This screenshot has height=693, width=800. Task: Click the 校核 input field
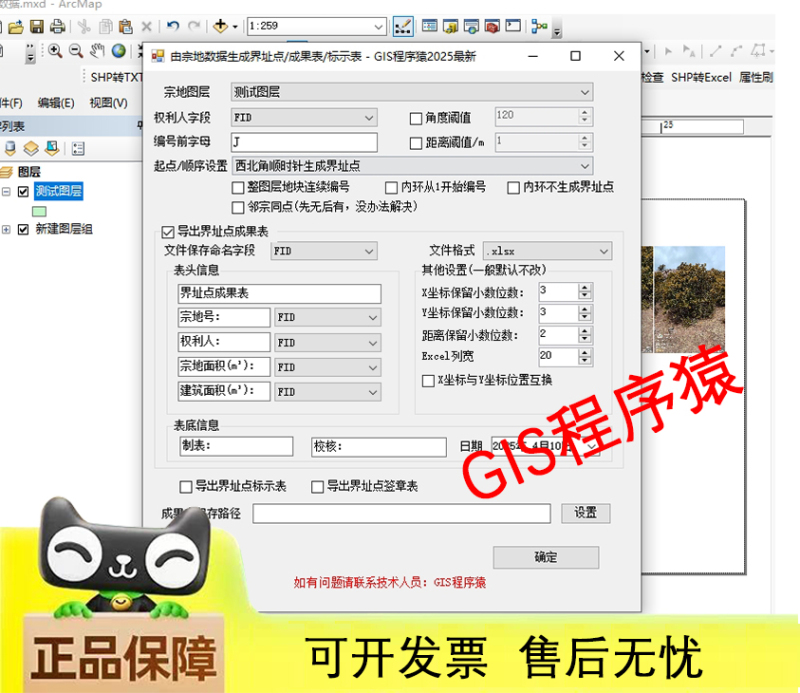pos(379,447)
